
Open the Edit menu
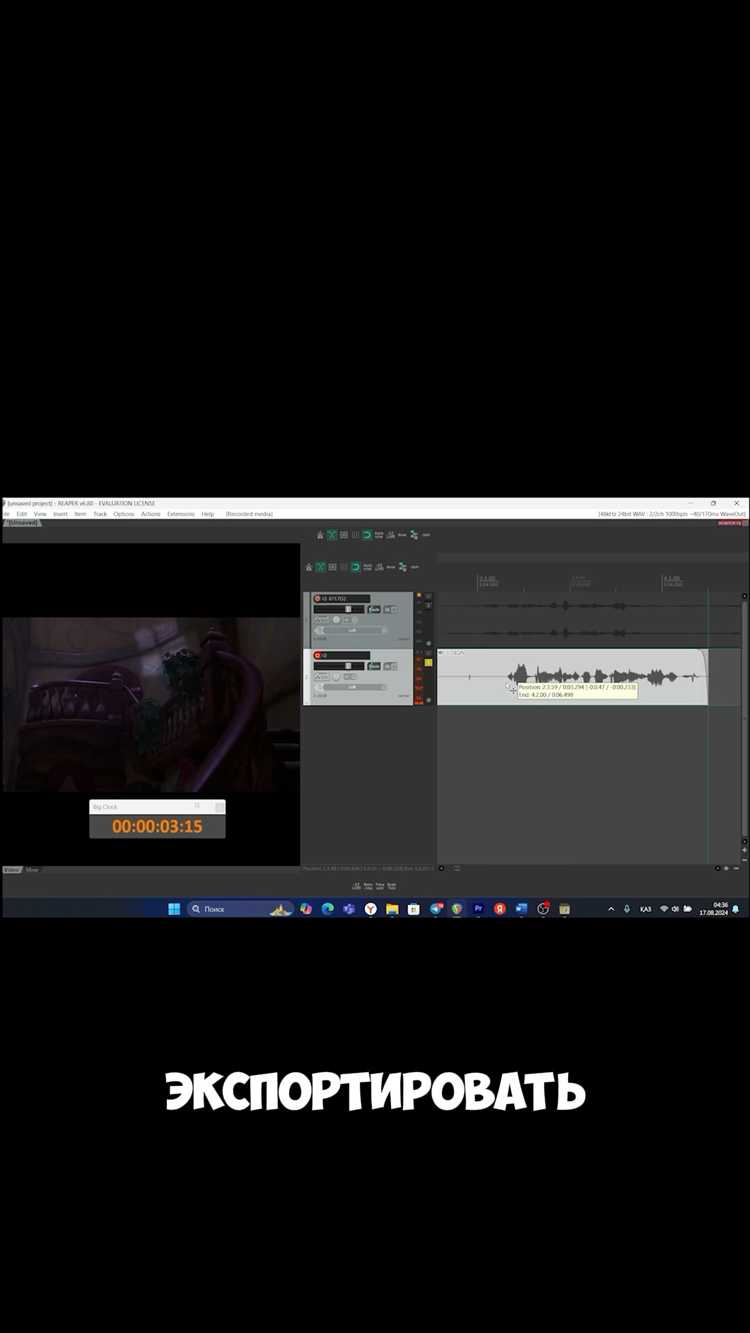click(x=22, y=514)
